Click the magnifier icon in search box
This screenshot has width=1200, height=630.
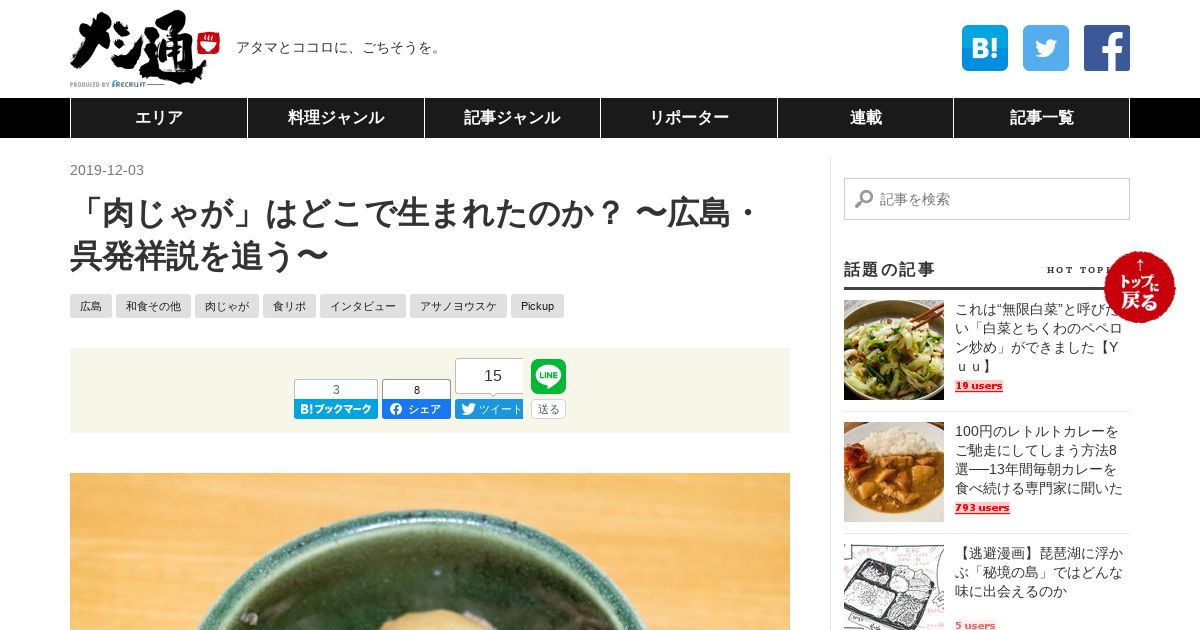coord(864,199)
